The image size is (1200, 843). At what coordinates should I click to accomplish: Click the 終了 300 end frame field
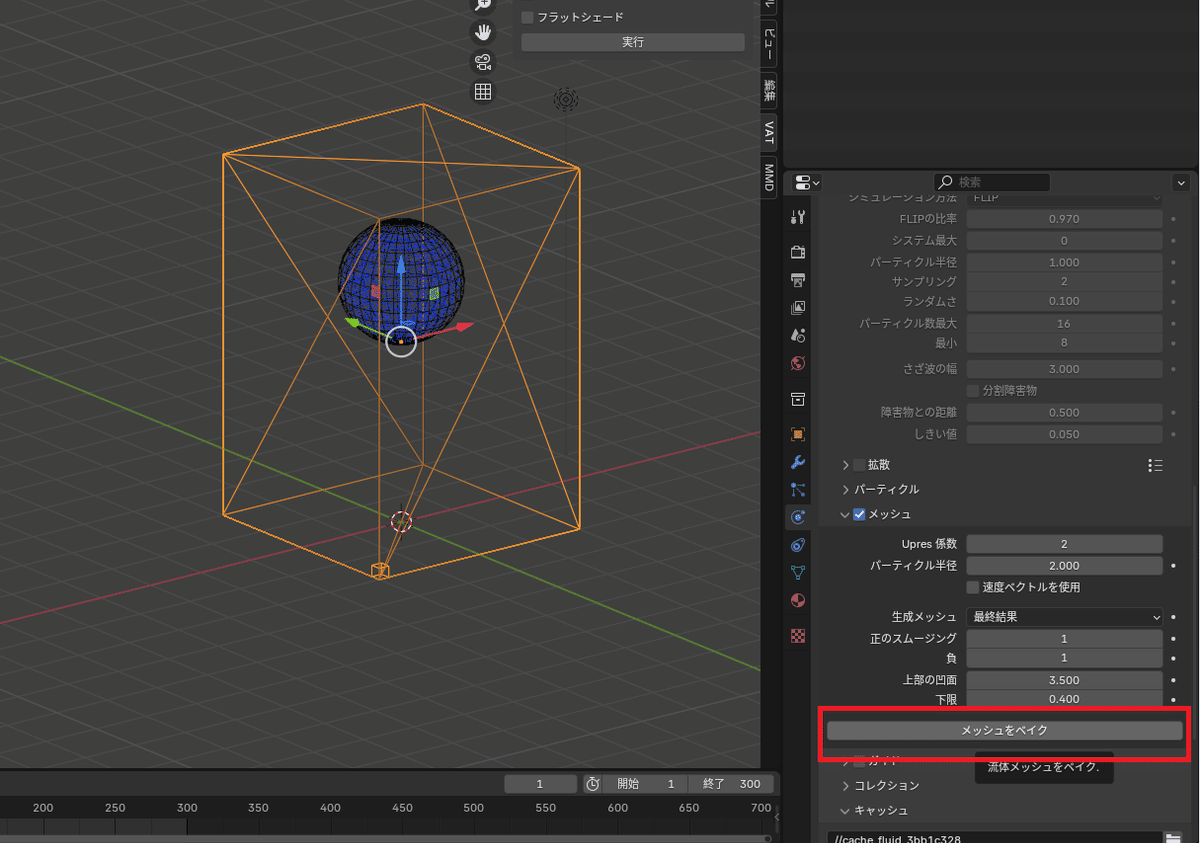tap(731, 784)
